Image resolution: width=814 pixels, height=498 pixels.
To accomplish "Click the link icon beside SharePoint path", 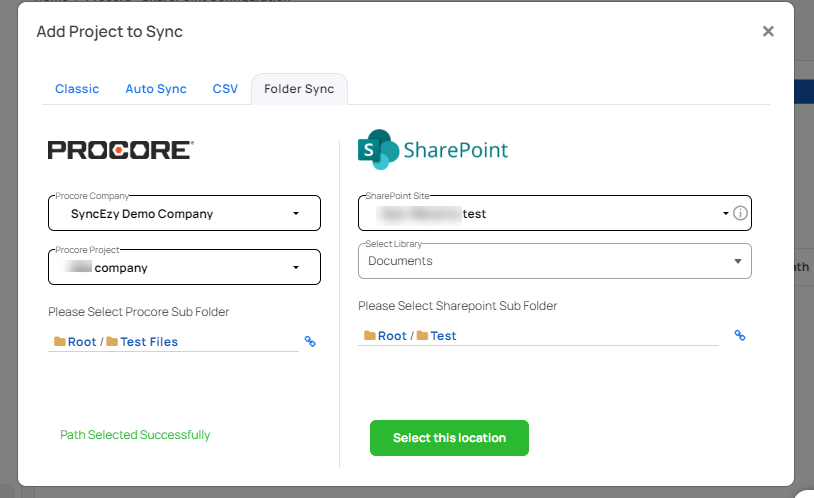I will 740,335.
